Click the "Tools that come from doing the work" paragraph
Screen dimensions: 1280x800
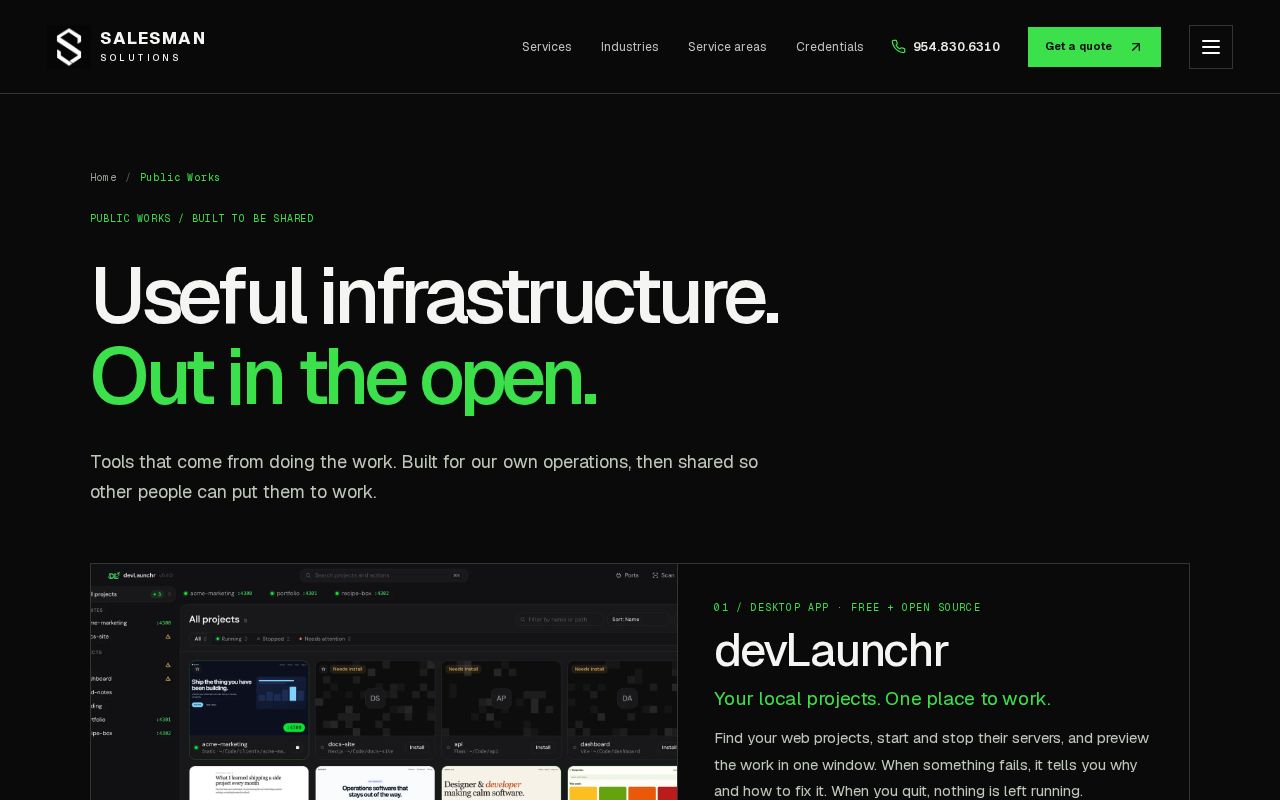[x=424, y=477]
